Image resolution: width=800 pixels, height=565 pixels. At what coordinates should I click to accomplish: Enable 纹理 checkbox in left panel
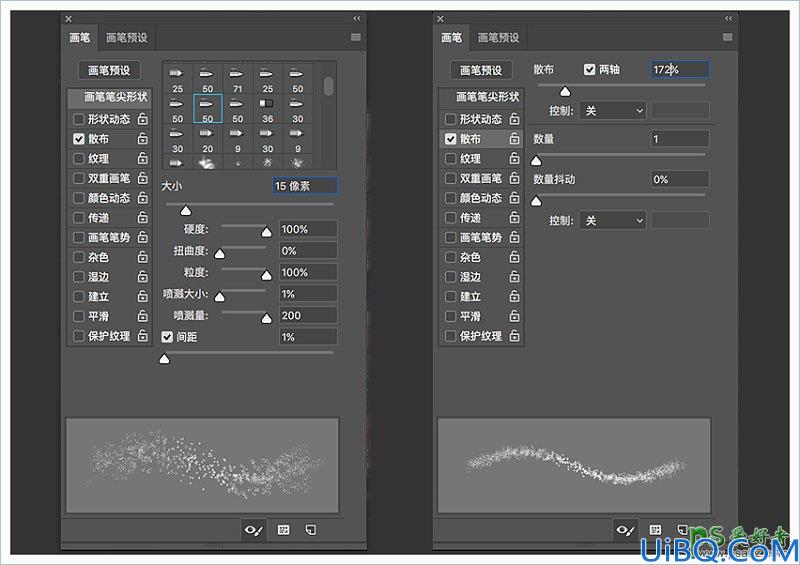pos(79,158)
